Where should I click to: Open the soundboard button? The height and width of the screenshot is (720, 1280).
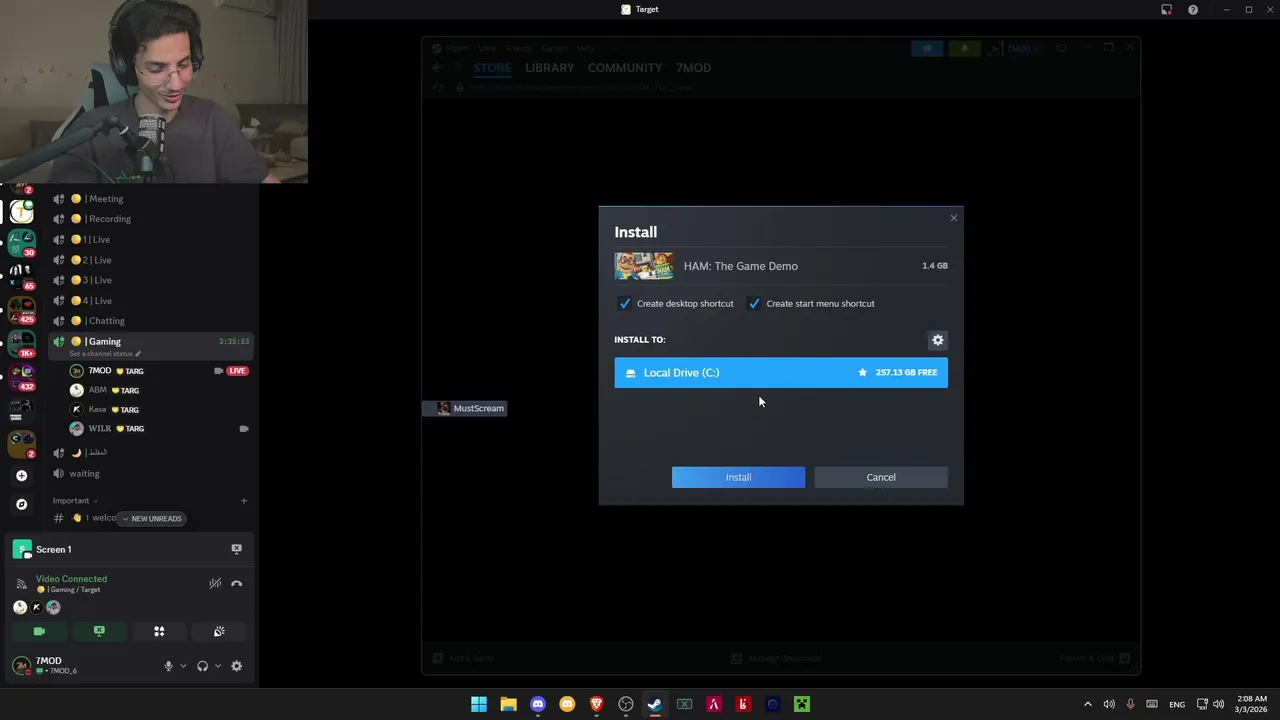(219, 632)
